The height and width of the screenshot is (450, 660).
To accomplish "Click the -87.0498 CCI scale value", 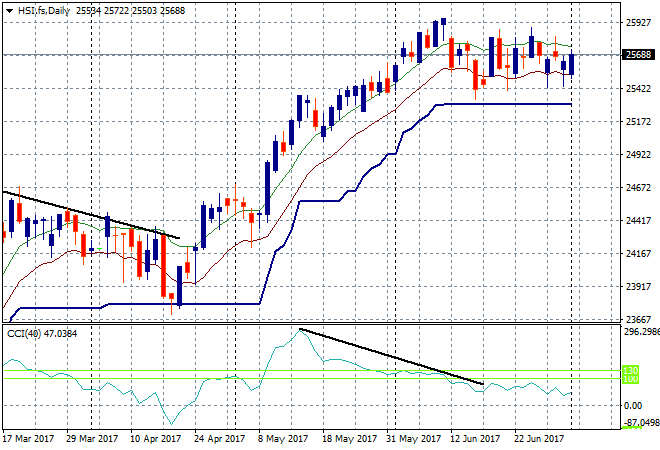I will tap(641, 422).
